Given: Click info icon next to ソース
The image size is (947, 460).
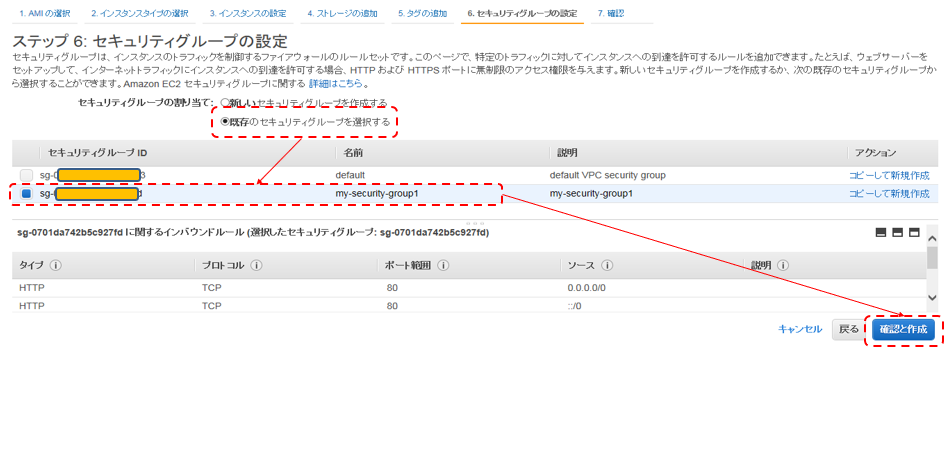Looking at the screenshot, I should point(608,266).
